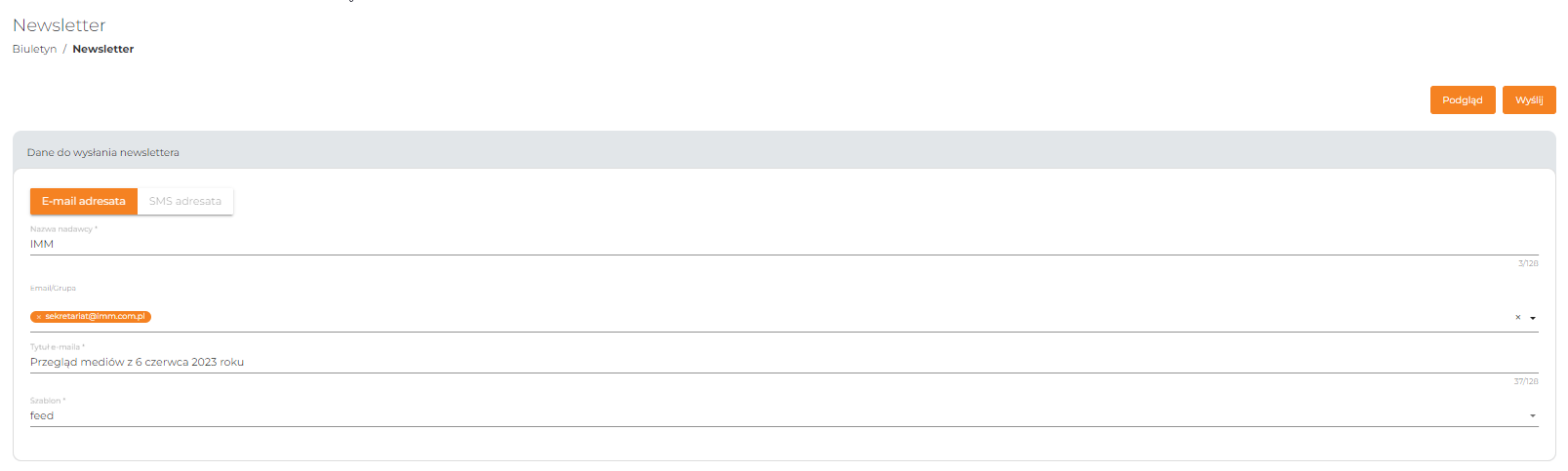Click the 3/128 character counter
The image size is (1568, 471).
coord(1528,263)
